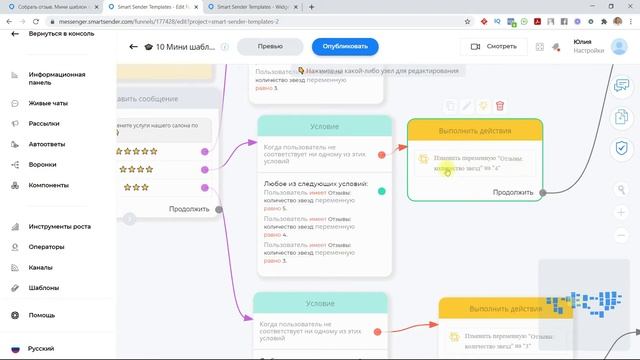Reload the page in browser
The image size is (640, 360).
36,22
